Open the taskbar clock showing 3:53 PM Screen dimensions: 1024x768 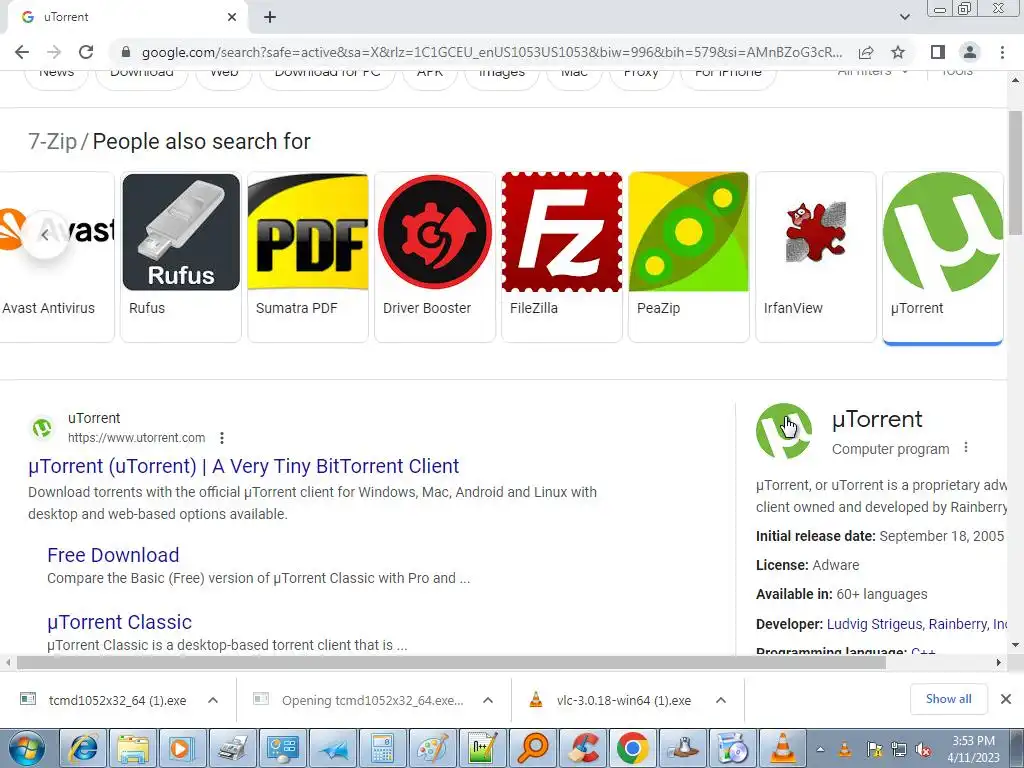[x=973, y=749]
